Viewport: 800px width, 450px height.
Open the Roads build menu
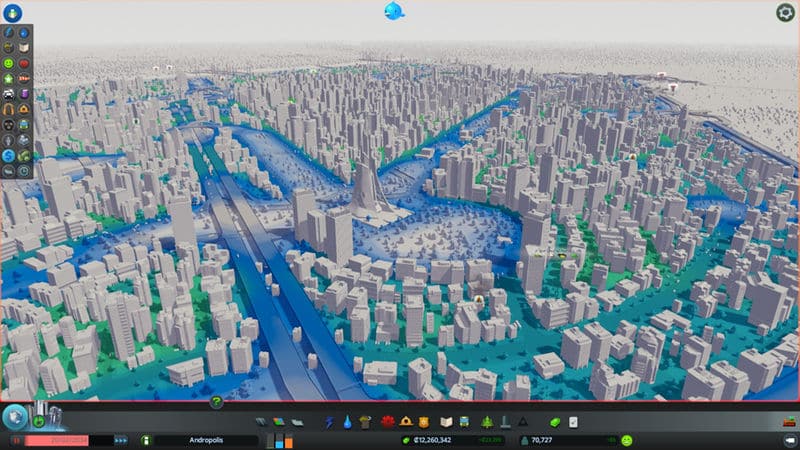260,423
